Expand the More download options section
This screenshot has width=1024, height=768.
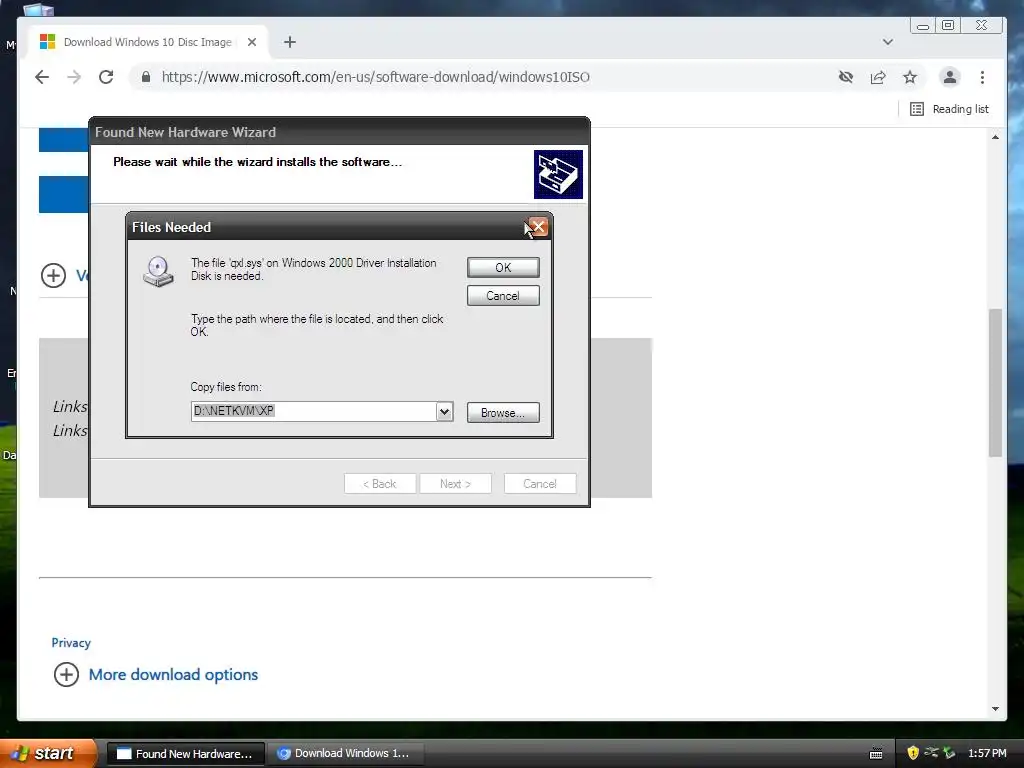66,675
